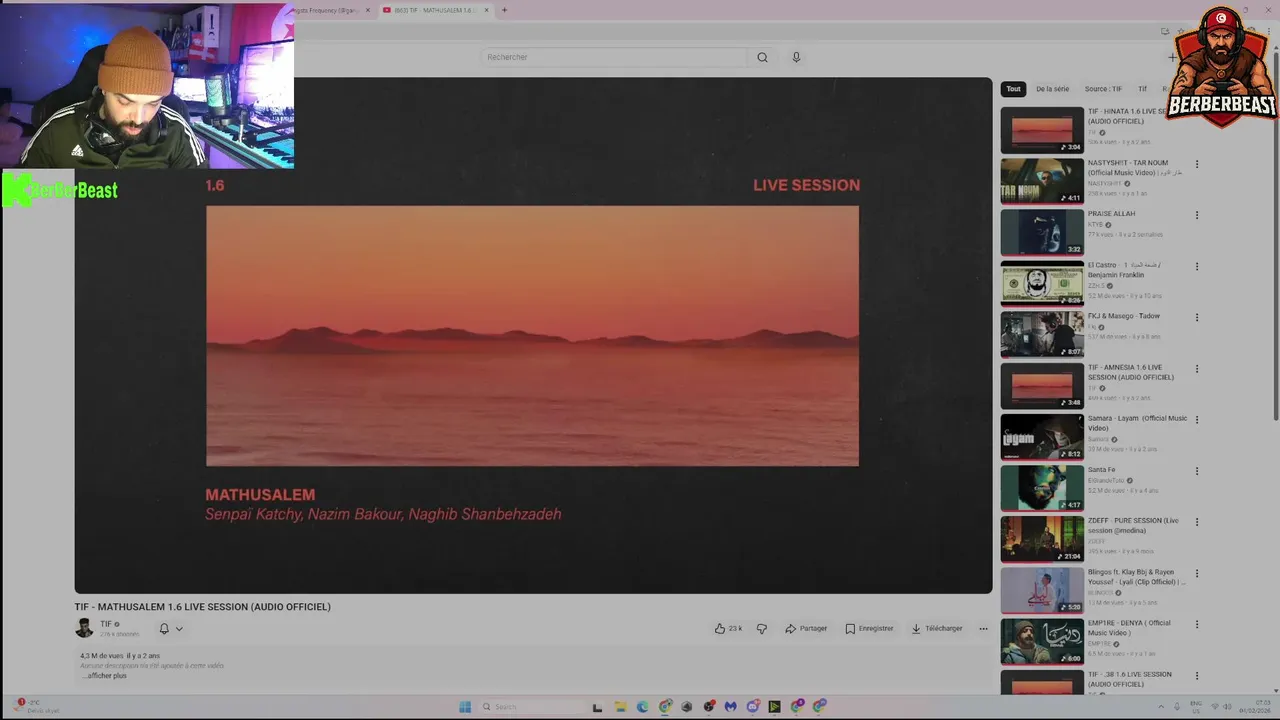Click title EMP1RE - DENYA (Official Music Video)
The width and height of the screenshot is (1280, 720).
[1129, 628]
